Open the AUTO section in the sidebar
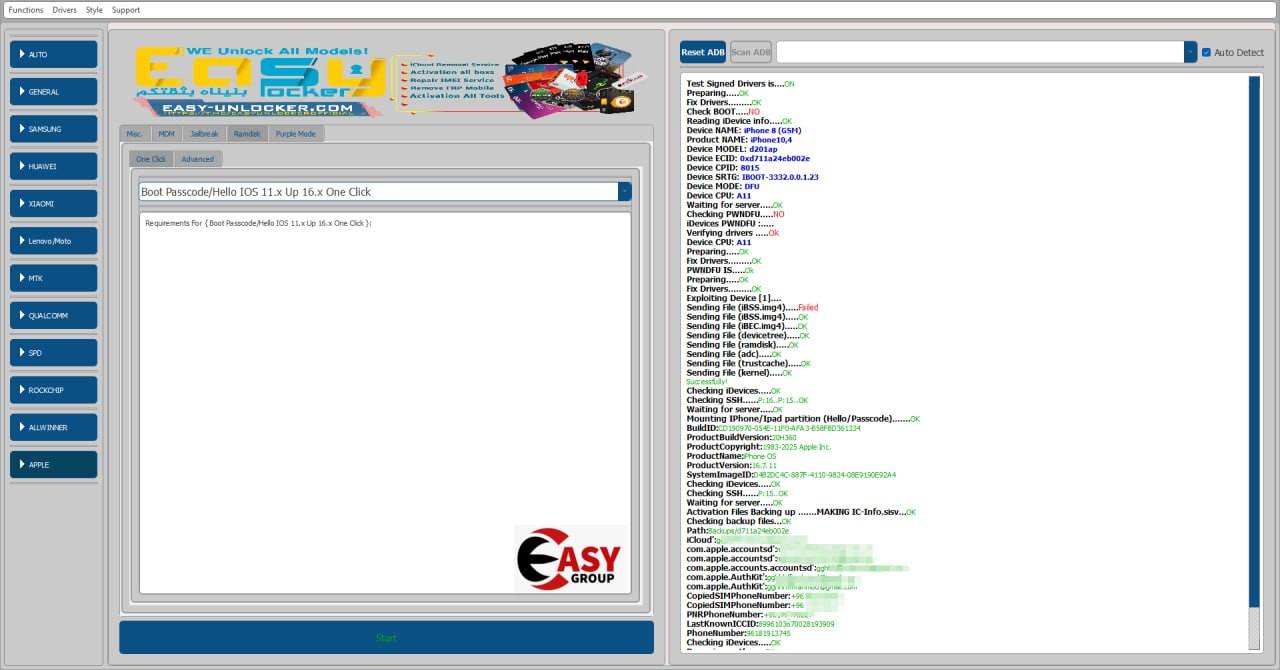This screenshot has height=670, width=1280. pos(54,54)
